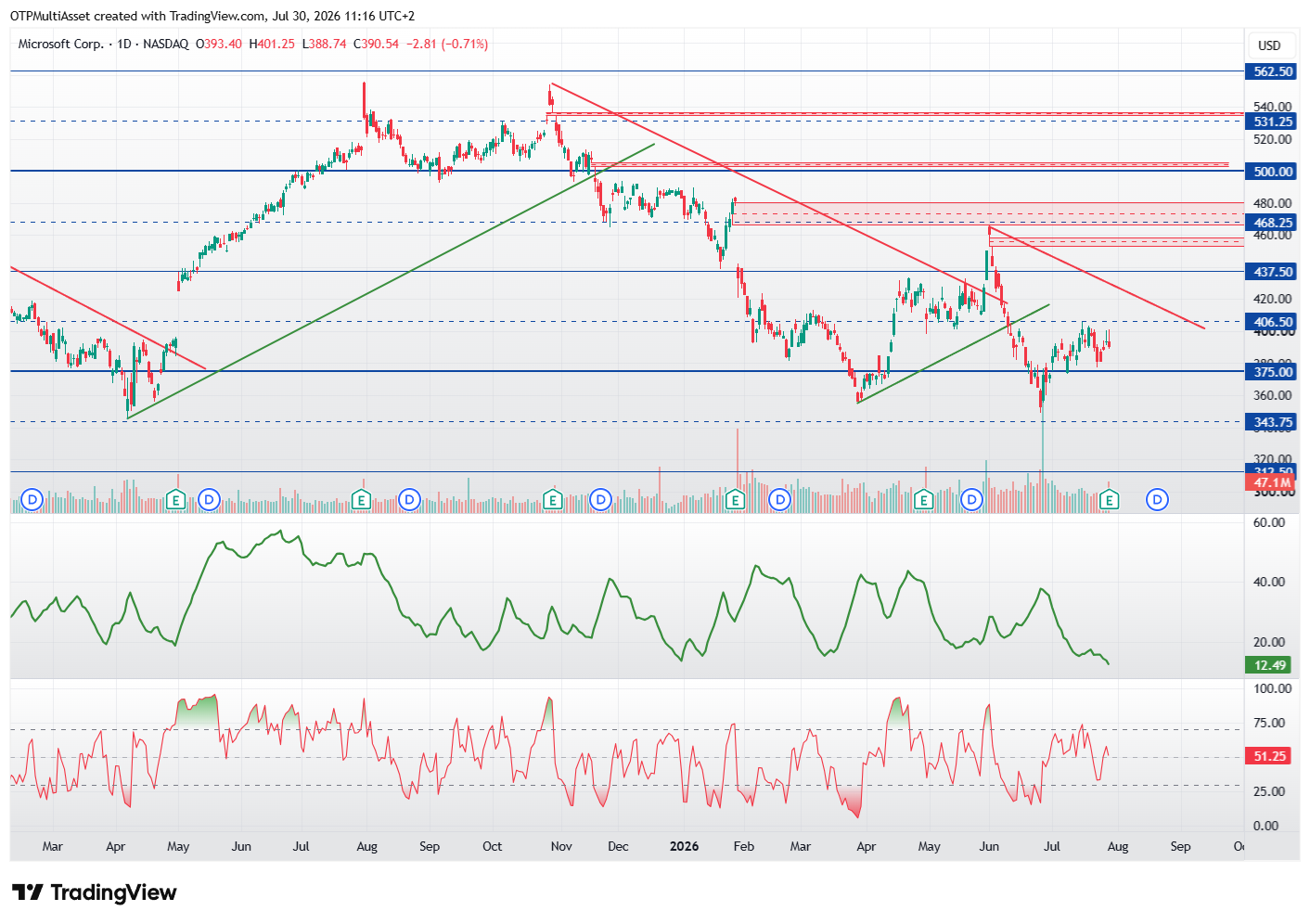Click the dividend D marker in mid-May 2025
Screen dimensions: 1310x924
(x=209, y=500)
